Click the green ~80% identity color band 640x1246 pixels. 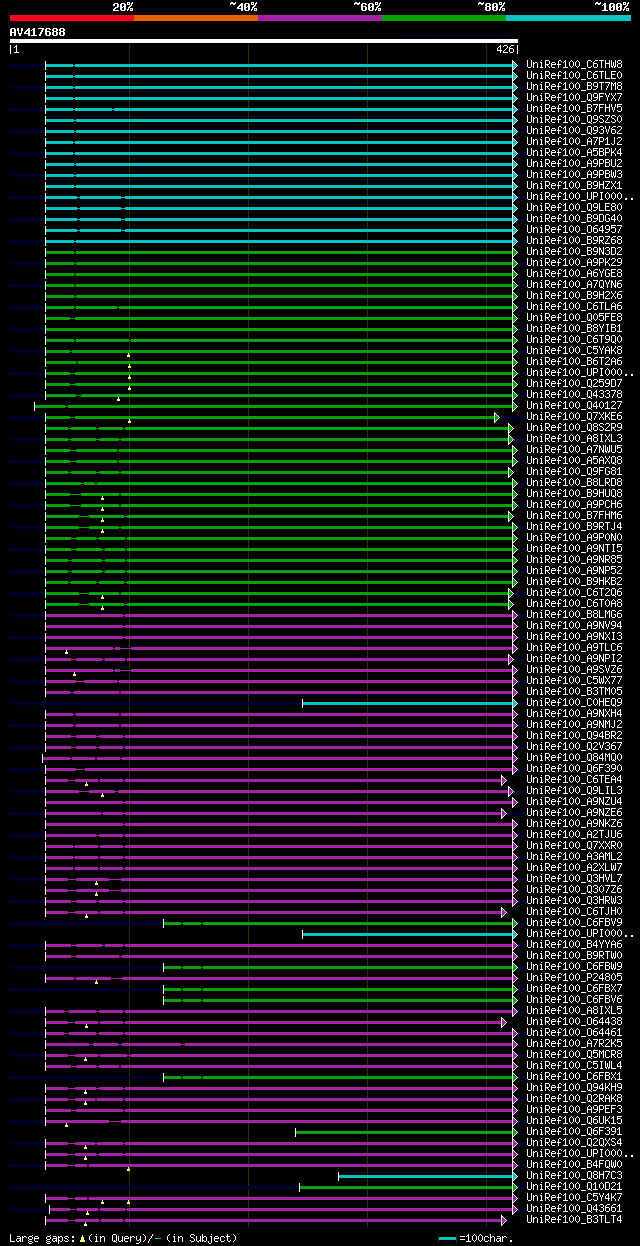tap(443, 18)
